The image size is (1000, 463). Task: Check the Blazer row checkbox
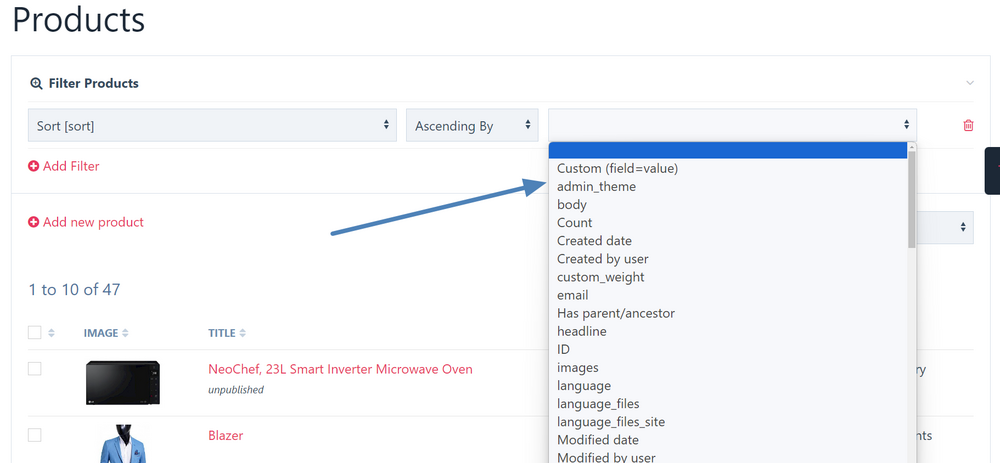coord(35,435)
